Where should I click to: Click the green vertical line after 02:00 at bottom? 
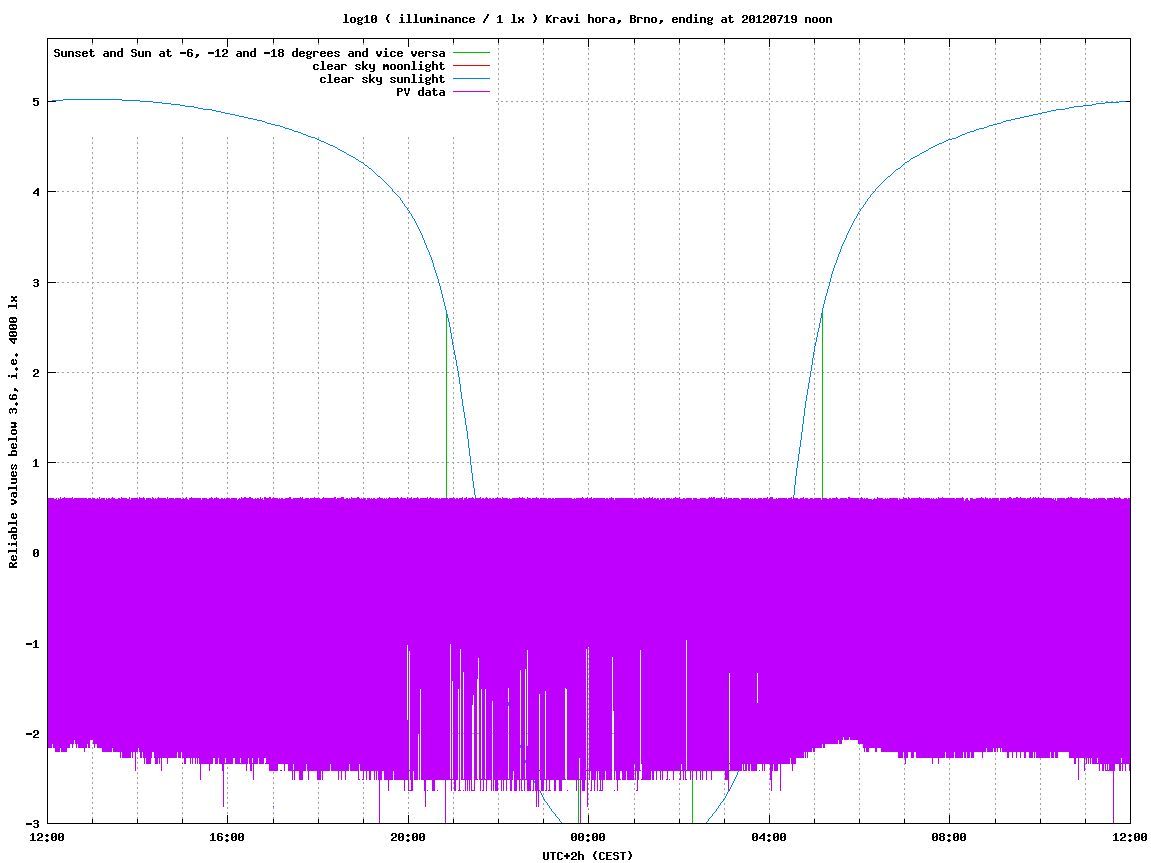click(692, 802)
